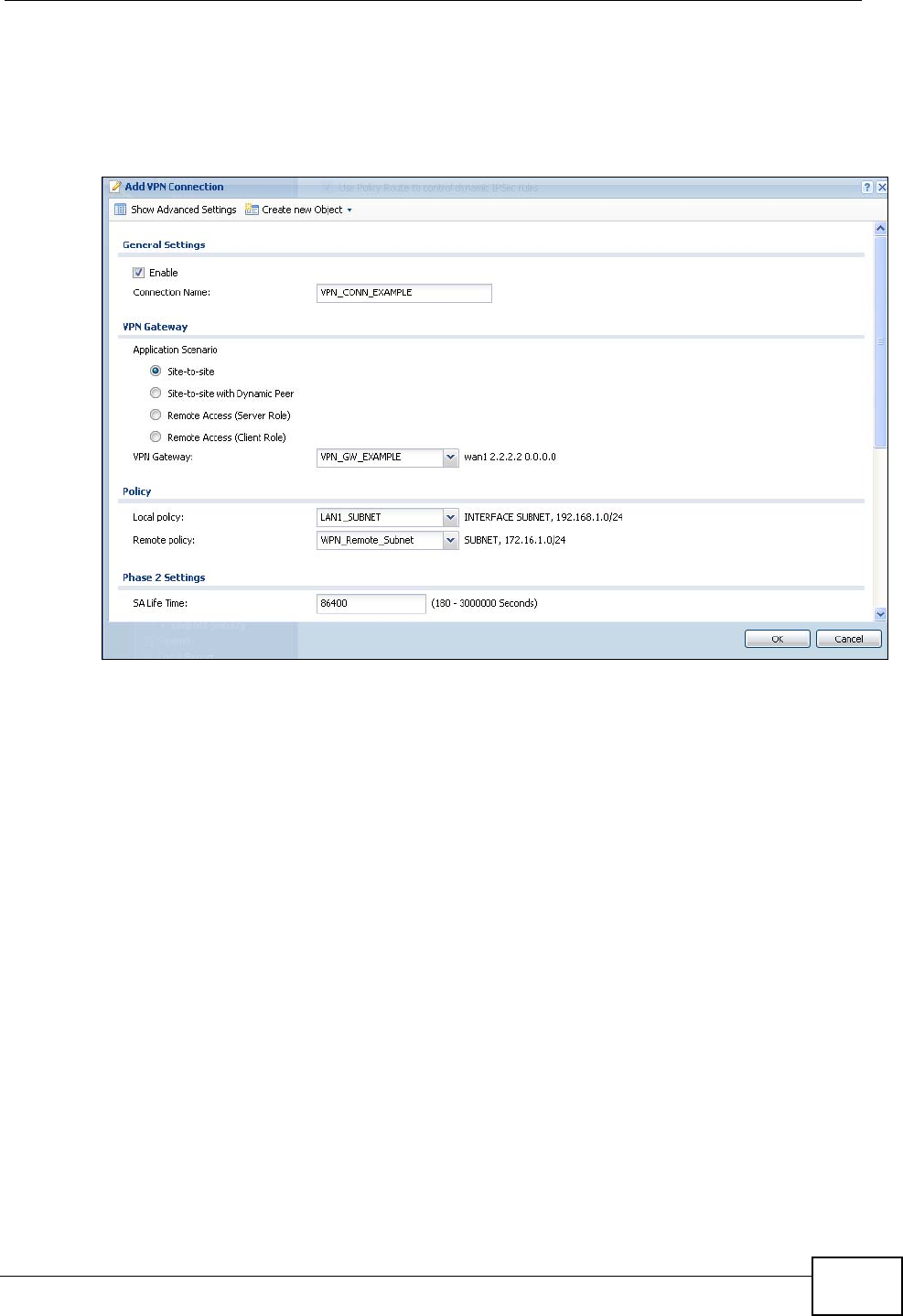Click the Application Scenario label

(x=175, y=350)
